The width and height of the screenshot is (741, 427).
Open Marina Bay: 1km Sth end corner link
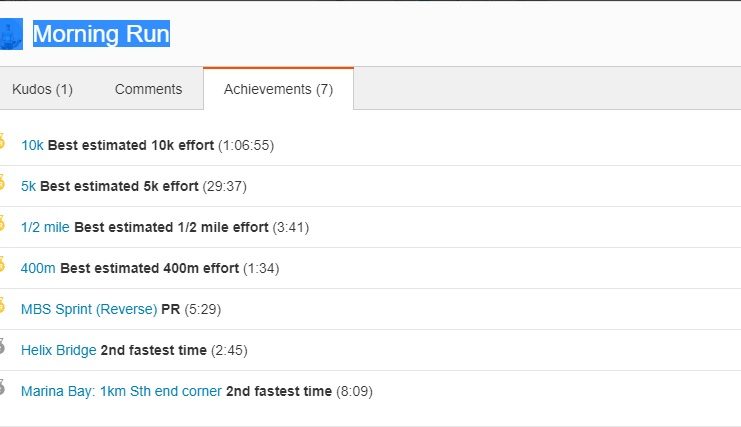click(121, 391)
